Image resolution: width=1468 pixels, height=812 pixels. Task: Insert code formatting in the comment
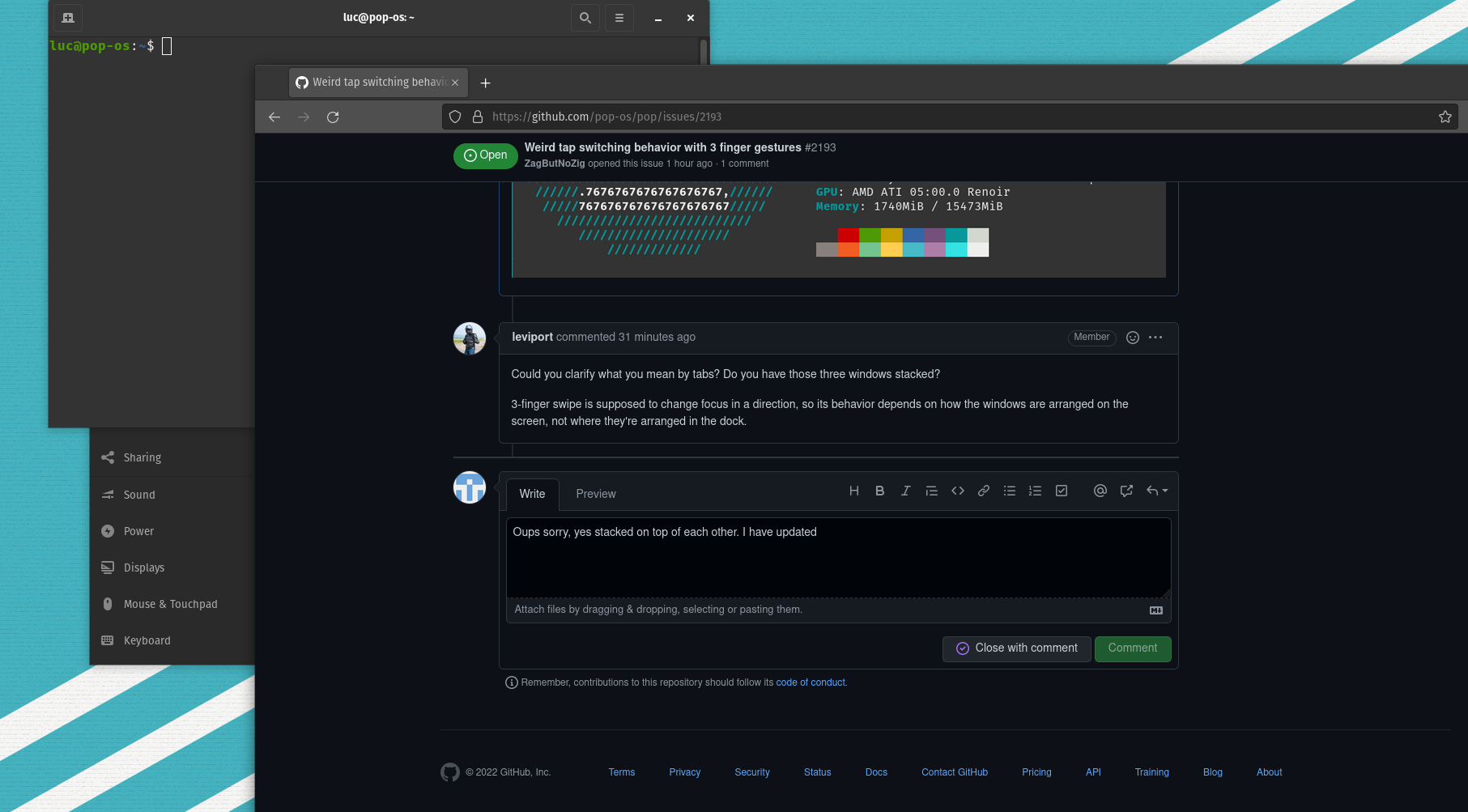(x=957, y=491)
